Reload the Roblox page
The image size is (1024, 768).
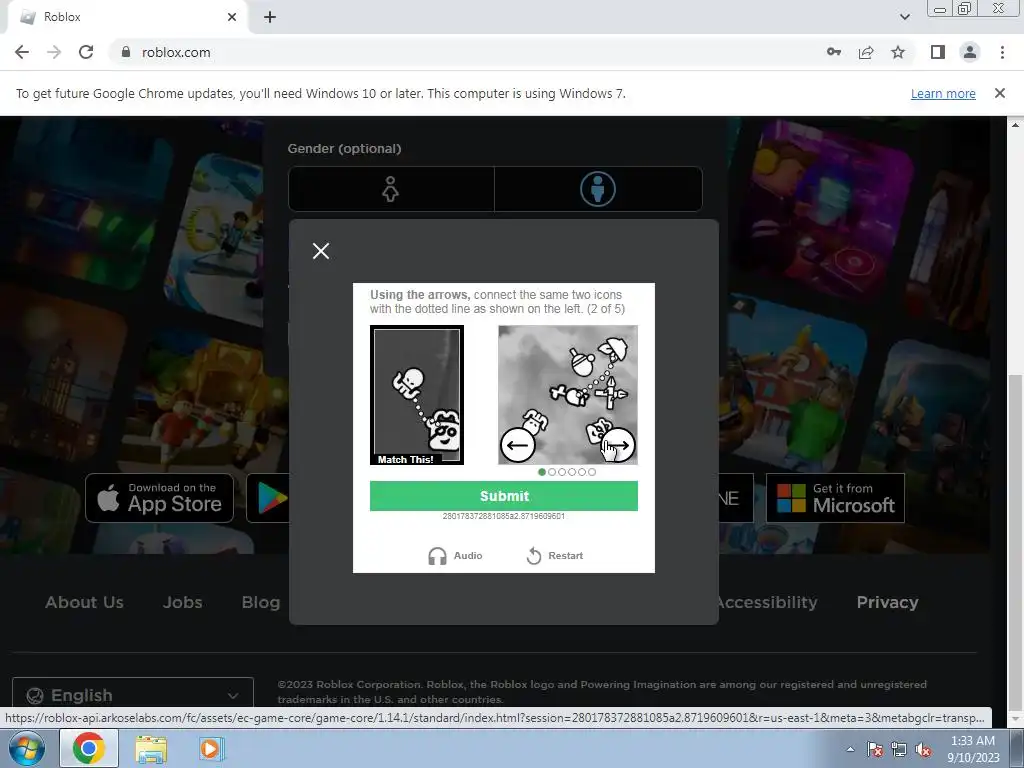(x=86, y=52)
